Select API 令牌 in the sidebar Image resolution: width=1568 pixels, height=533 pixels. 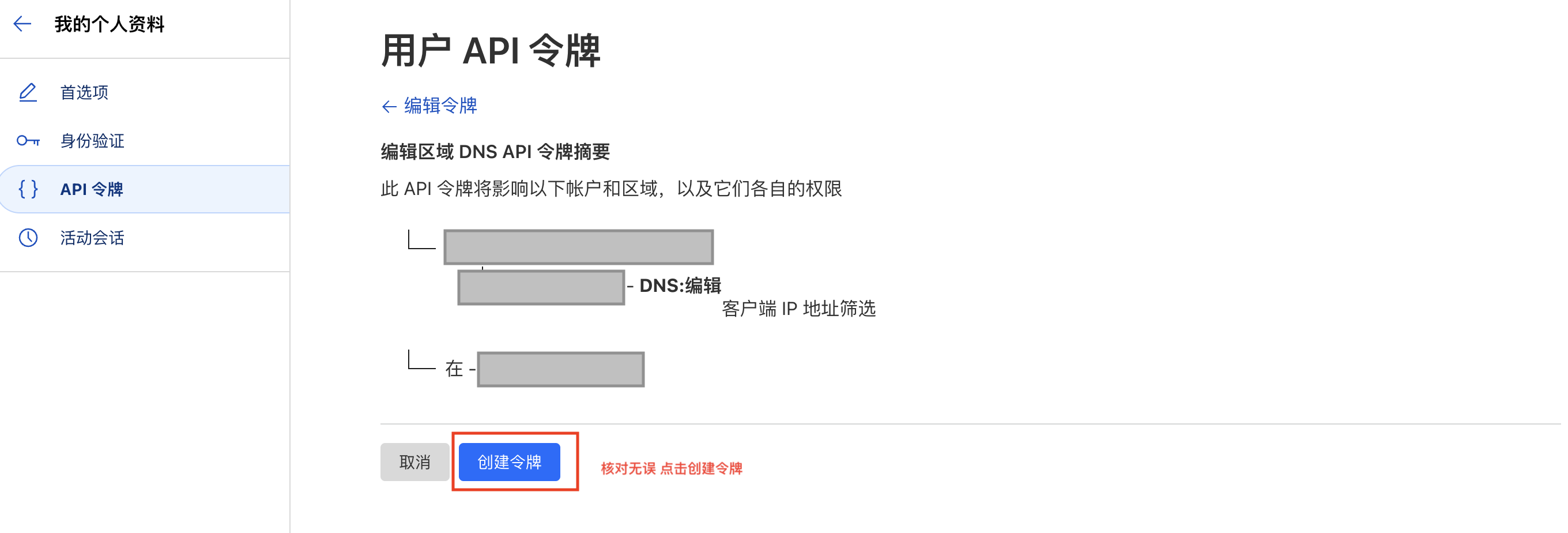click(92, 189)
